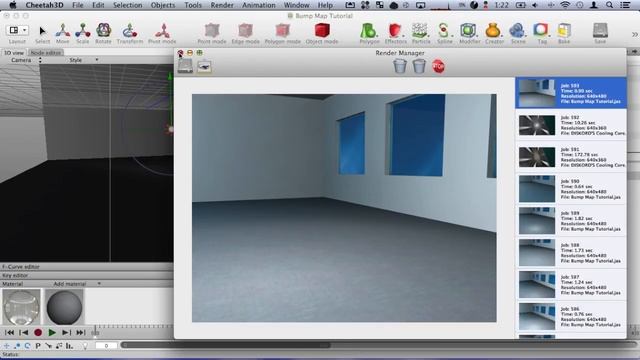The image size is (640, 360).
Task: Click the second save icon in Render Manager toolbar
Action: click(204, 66)
